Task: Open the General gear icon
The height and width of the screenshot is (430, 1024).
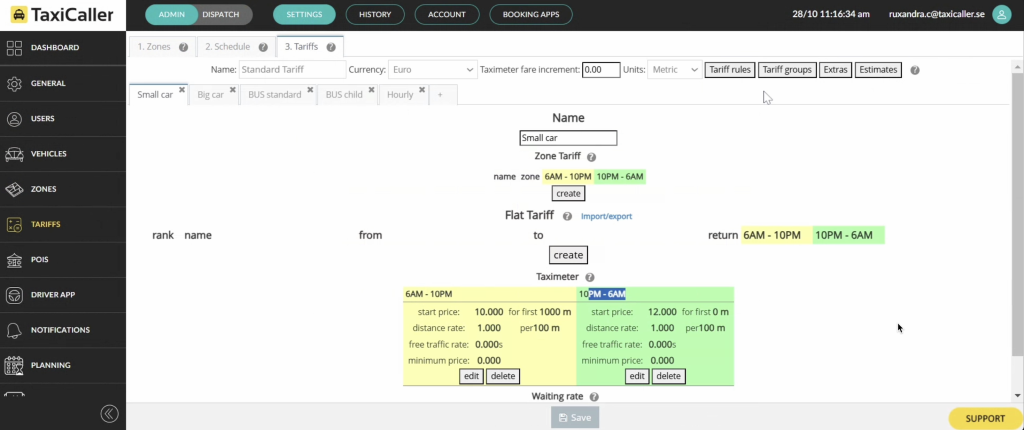Action: (x=14, y=84)
